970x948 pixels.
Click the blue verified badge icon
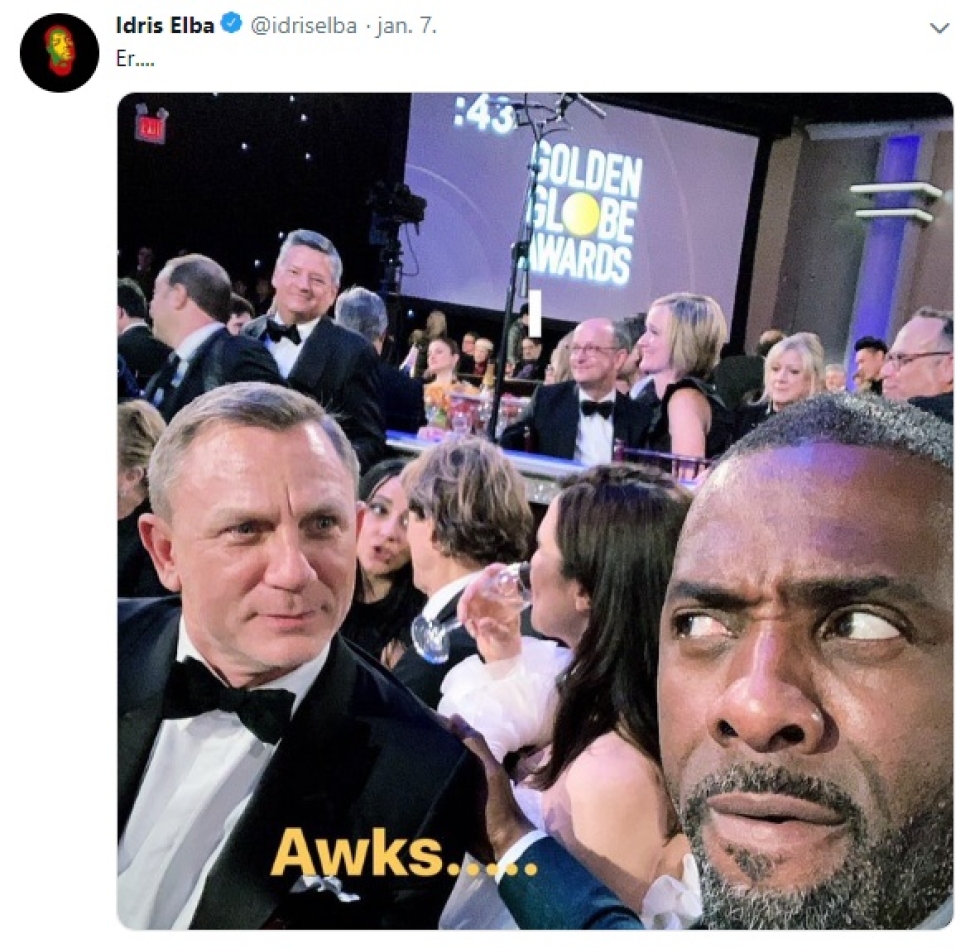(232, 25)
